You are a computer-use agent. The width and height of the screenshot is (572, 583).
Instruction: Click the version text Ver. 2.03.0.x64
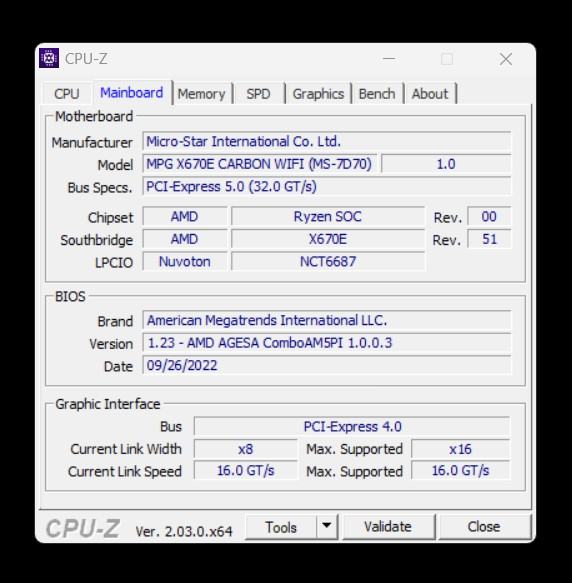184,531
